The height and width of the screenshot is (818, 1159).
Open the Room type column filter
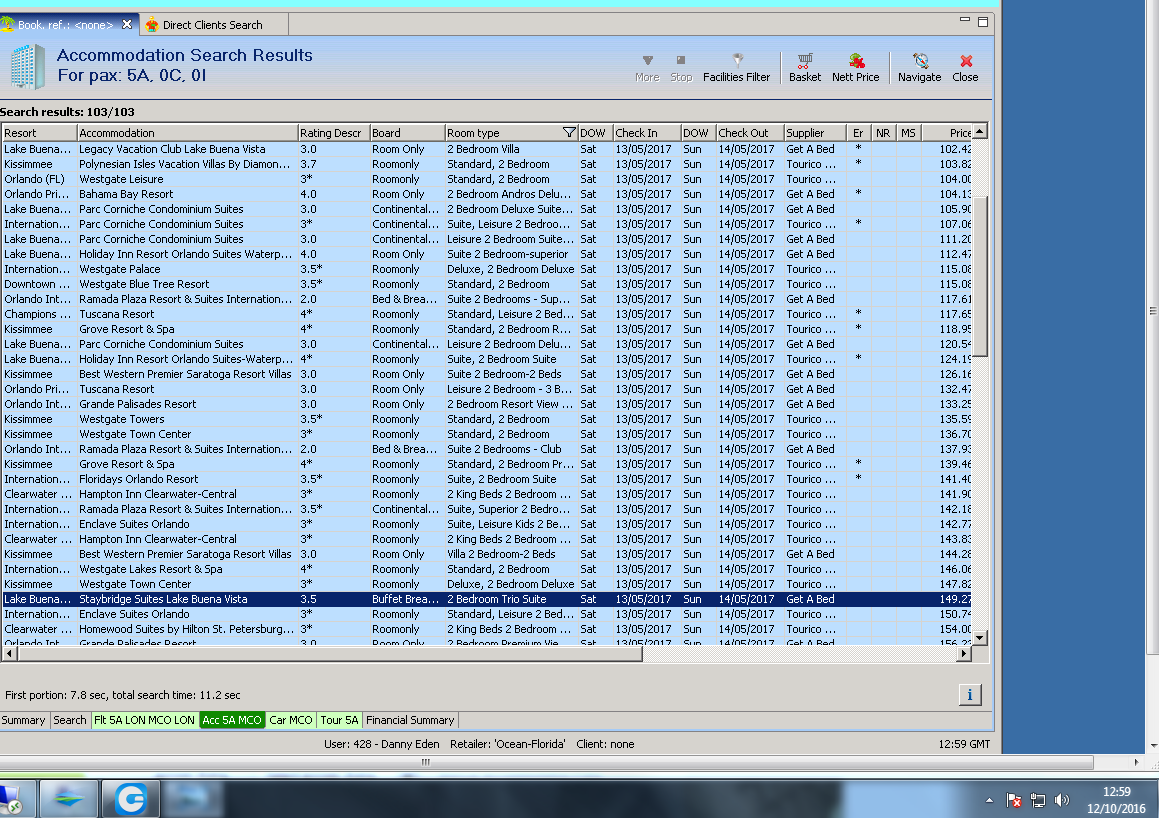569,133
